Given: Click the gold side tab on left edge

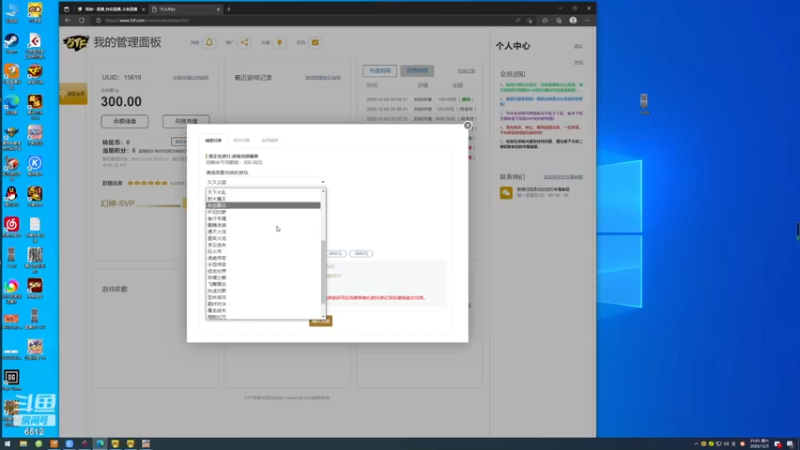Looking at the screenshot, I should (73, 94).
